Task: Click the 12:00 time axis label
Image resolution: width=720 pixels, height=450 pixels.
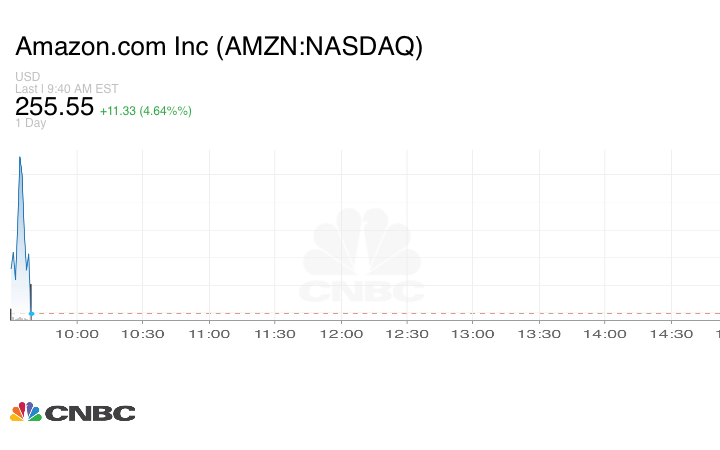Action: 341,334
